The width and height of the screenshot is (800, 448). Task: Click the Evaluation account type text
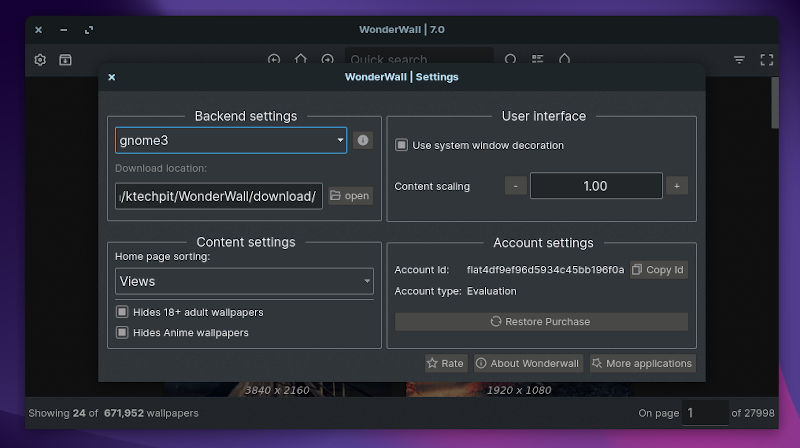pyautogui.click(x=491, y=291)
